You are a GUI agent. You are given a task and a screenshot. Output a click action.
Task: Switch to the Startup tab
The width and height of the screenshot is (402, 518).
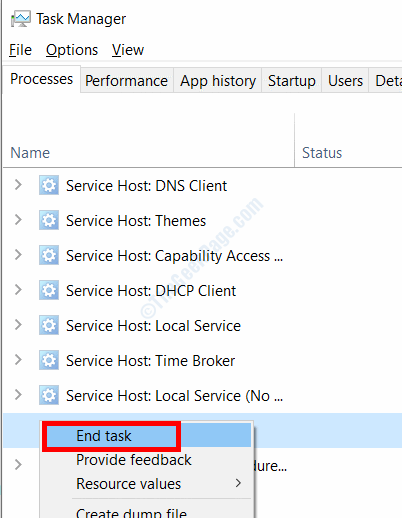point(292,81)
